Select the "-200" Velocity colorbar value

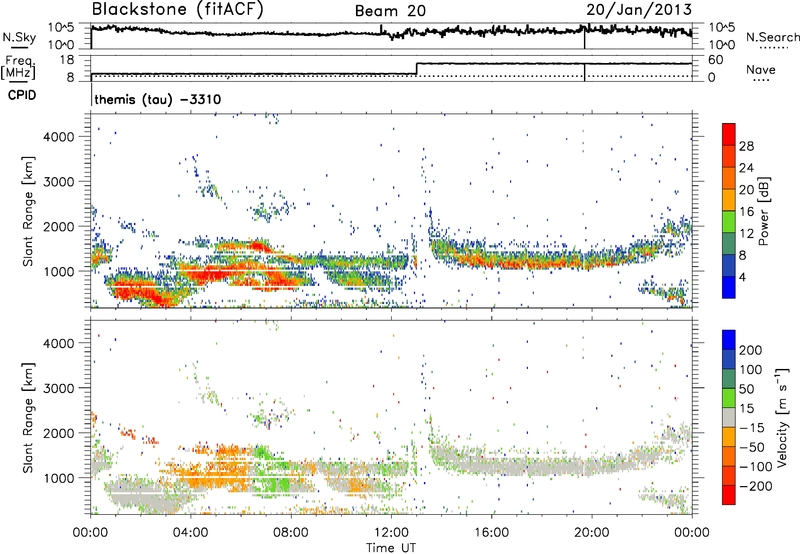(x=756, y=486)
